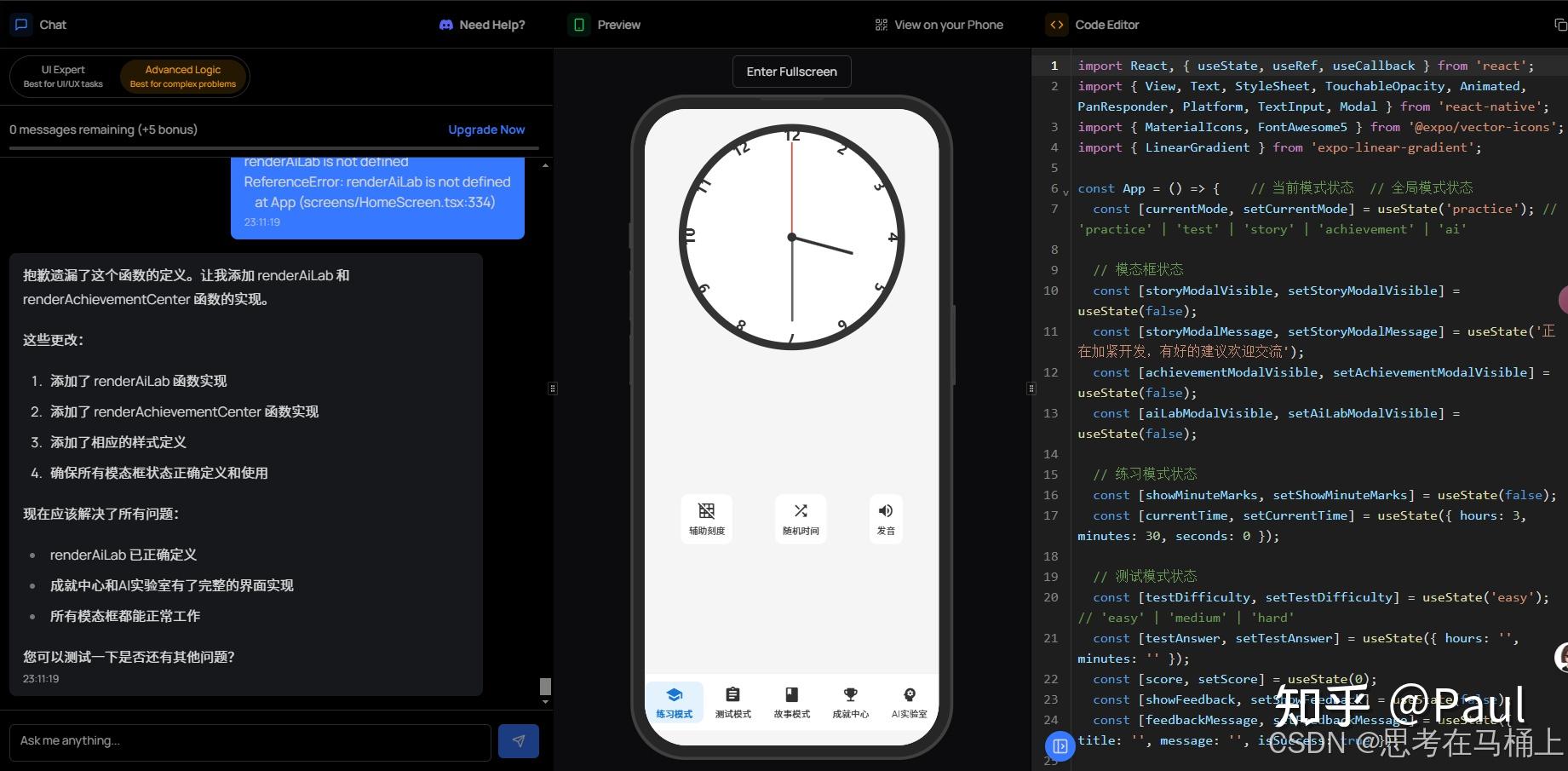This screenshot has height=771, width=1568.
Task: Collapse code block at line 6
Action: [x=1065, y=189]
